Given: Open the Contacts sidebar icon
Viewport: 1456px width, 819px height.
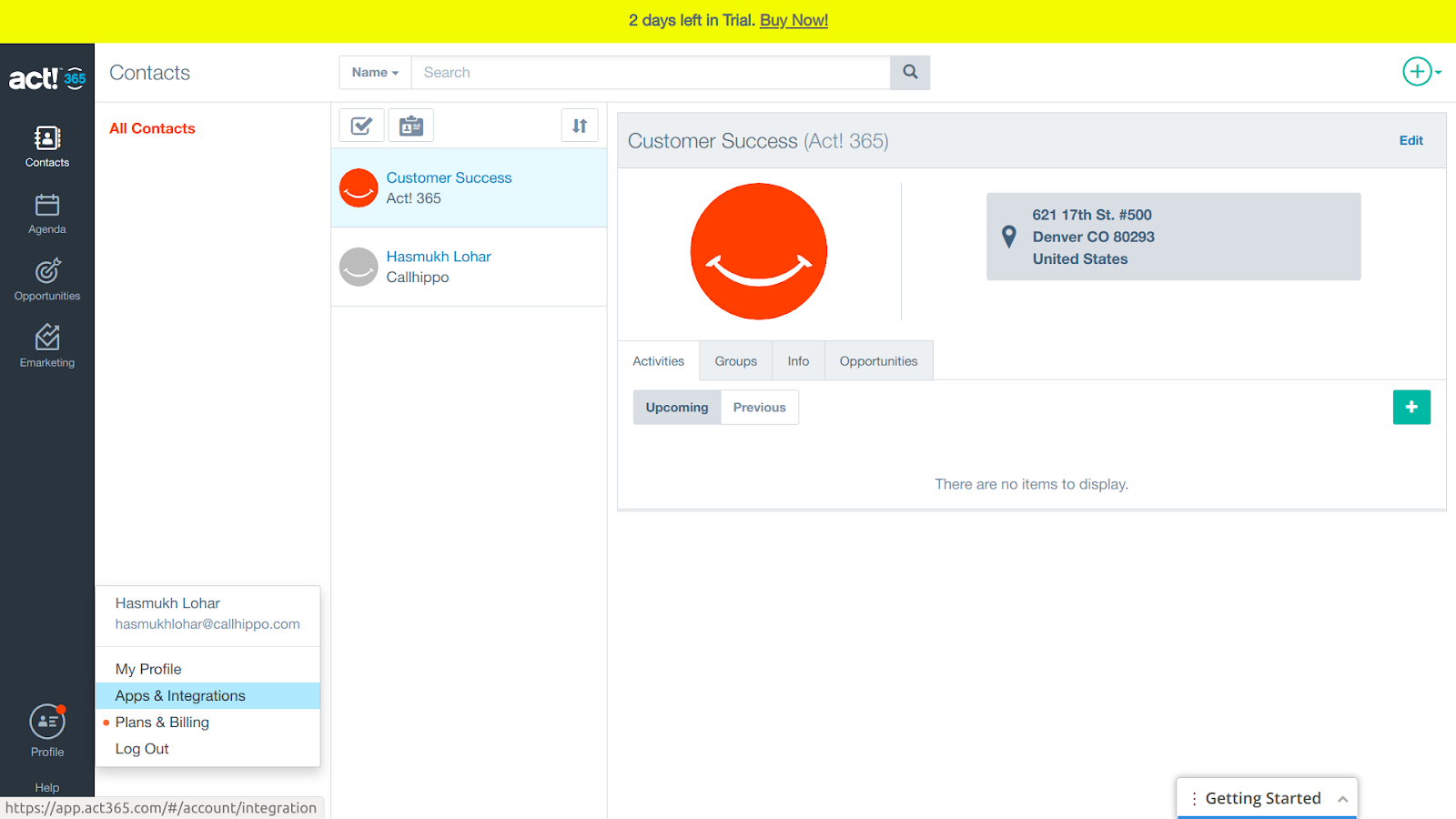Looking at the screenshot, I should 47,138.
